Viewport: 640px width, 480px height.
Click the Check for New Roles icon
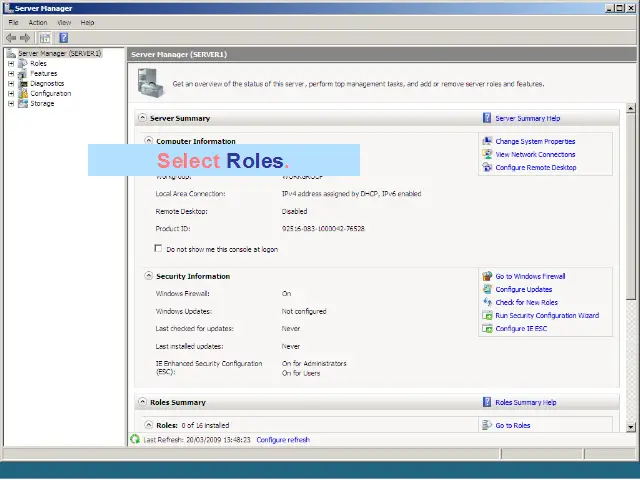(x=487, y=302)
